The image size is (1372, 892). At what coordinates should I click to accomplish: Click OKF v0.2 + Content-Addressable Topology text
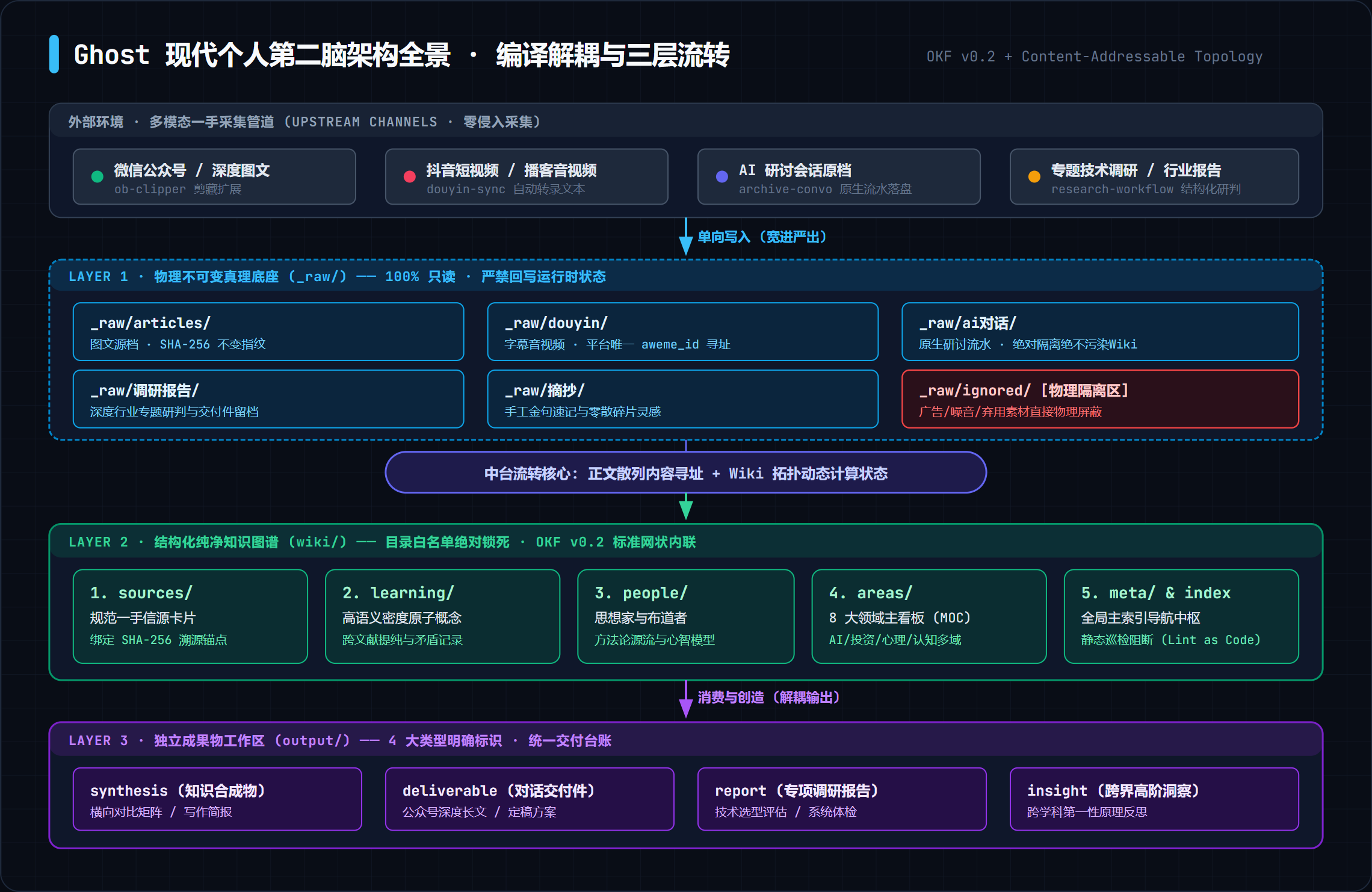click(1095, 57)
